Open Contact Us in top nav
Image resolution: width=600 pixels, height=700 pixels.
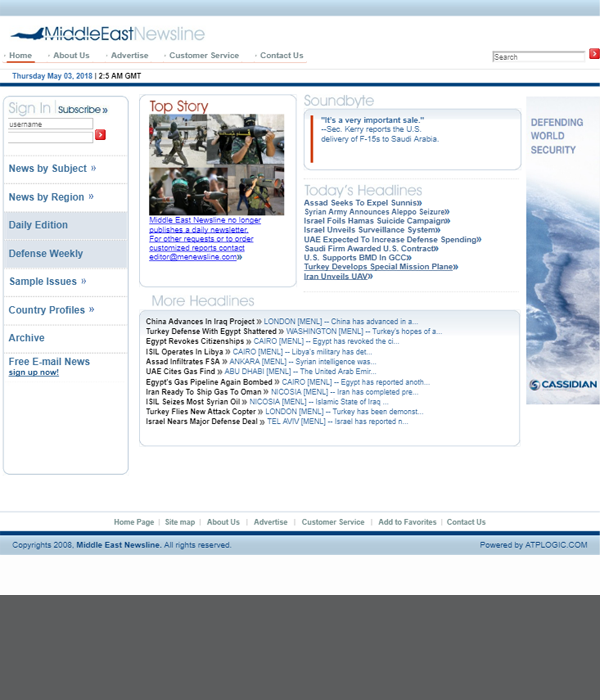pyautogui.click(x=282, y=55)
